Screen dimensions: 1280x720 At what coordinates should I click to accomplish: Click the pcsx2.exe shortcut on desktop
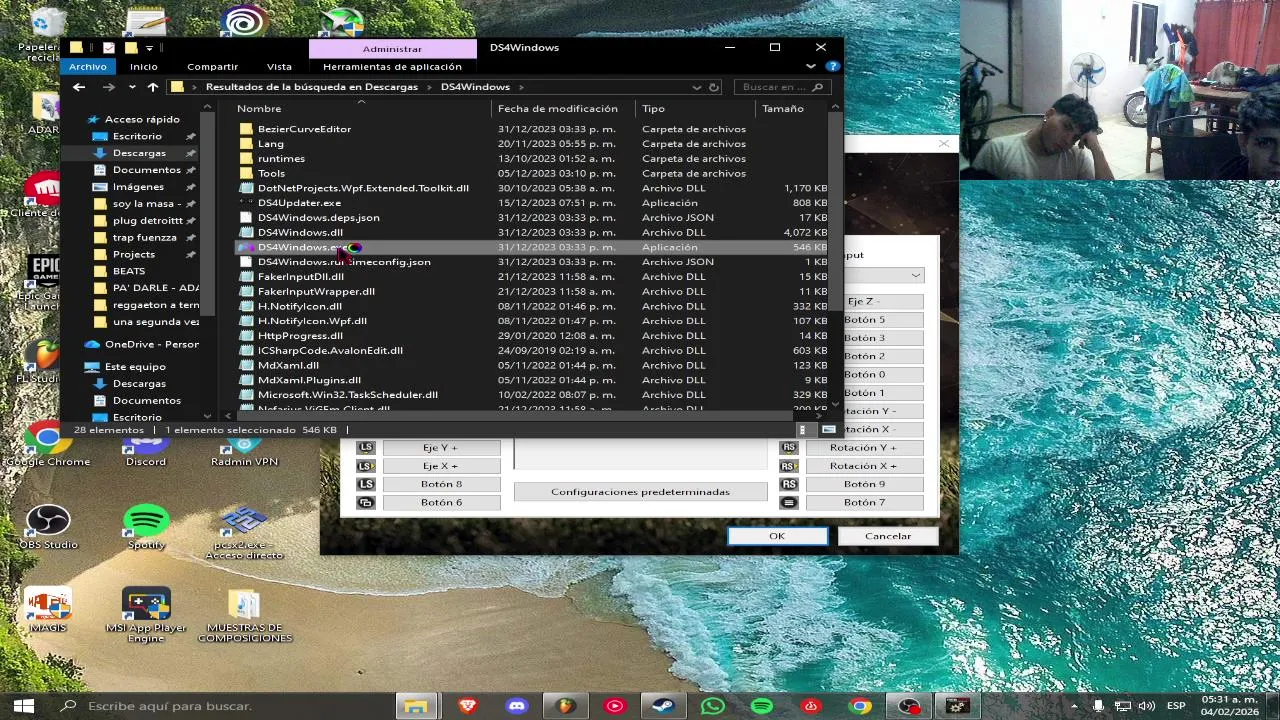point(244,533)
